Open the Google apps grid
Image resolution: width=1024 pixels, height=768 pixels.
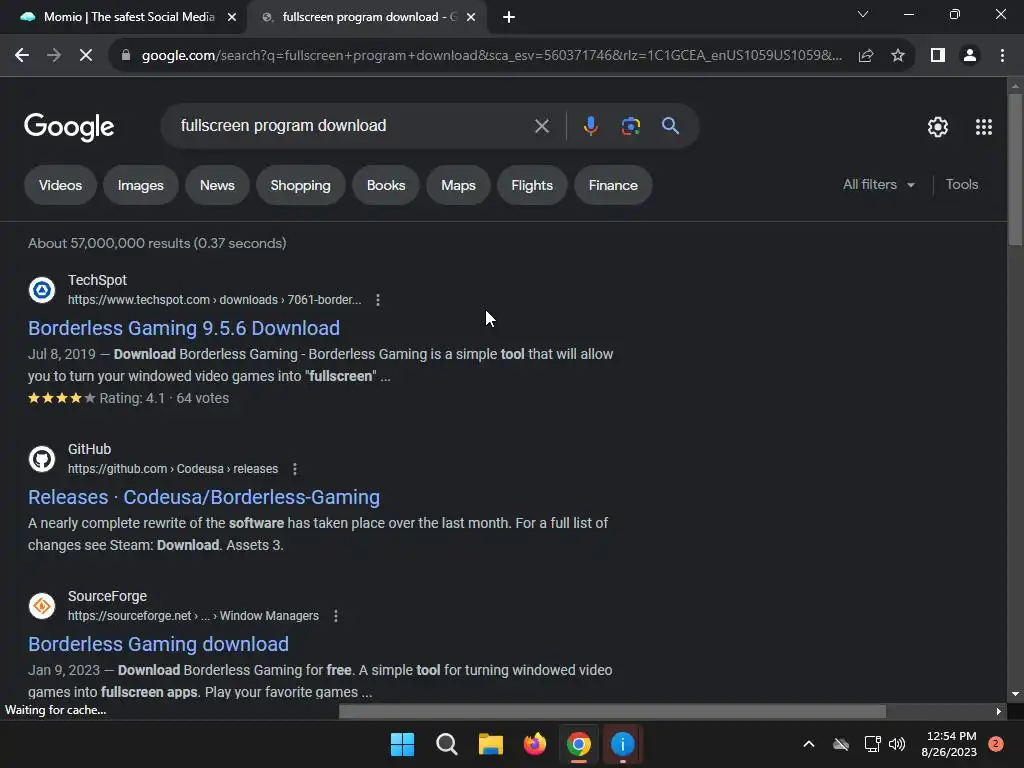point(984,127)
